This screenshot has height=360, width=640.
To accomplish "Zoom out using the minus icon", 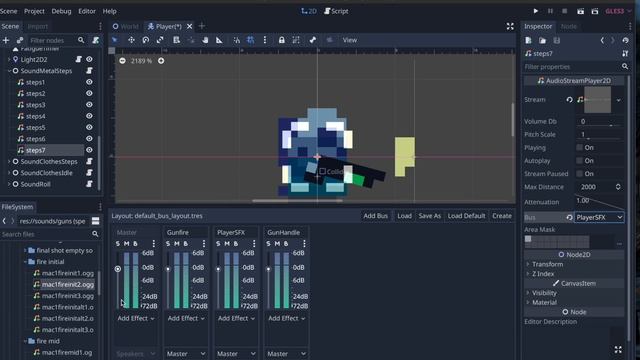I will 122,61.
